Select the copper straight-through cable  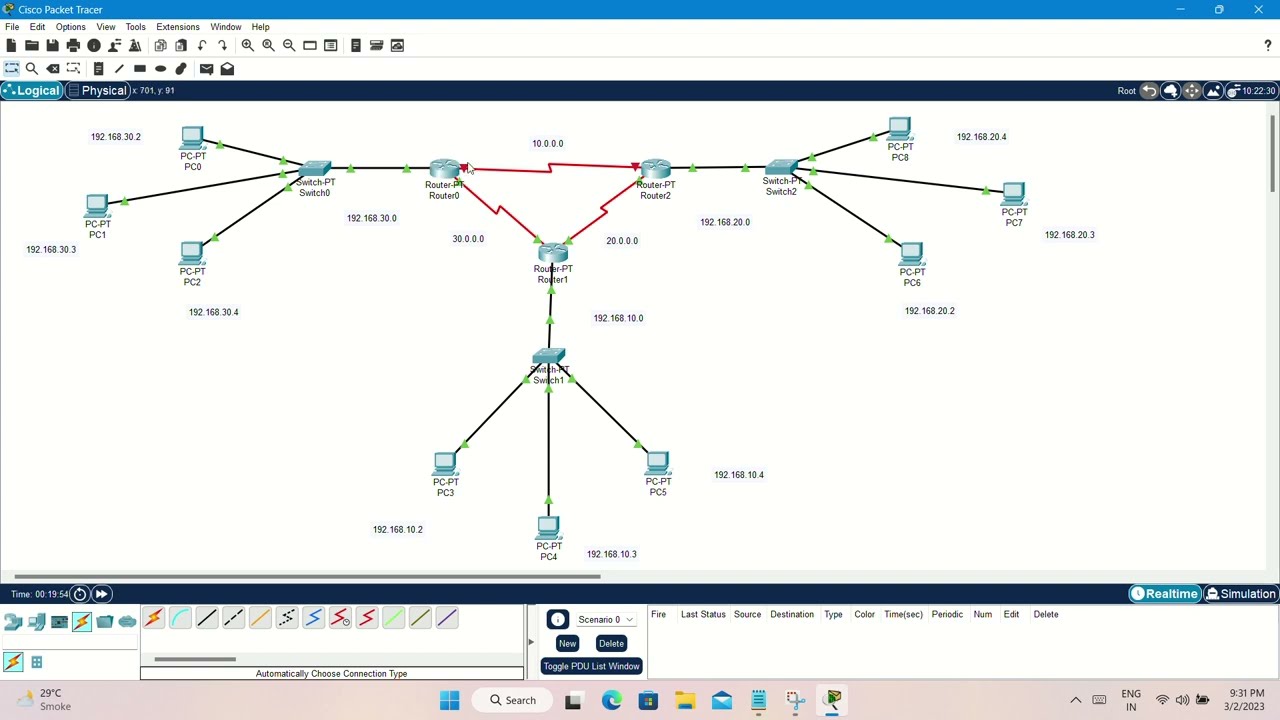tap(207, 619)
